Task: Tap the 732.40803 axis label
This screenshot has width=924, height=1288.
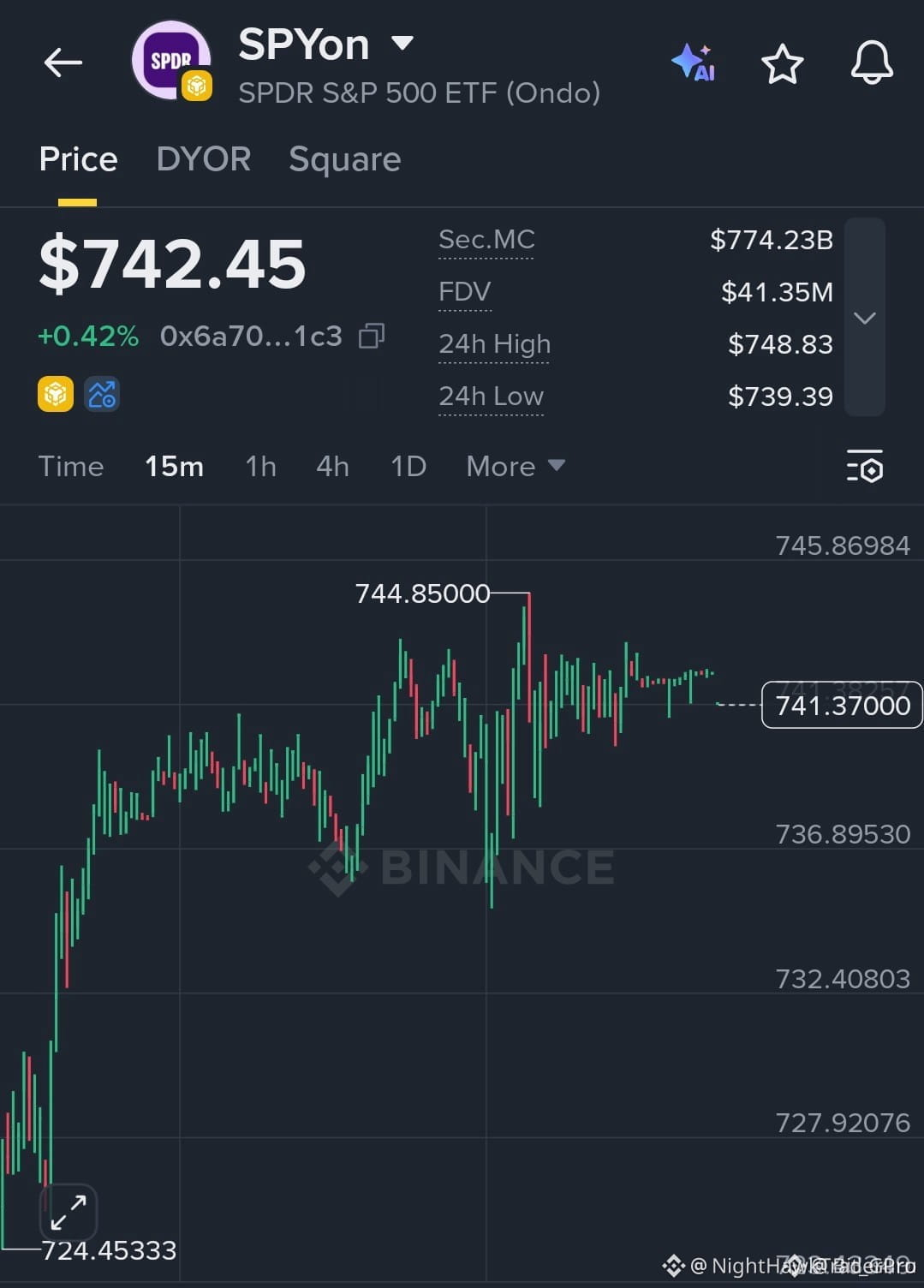Action: pos(843,979)
